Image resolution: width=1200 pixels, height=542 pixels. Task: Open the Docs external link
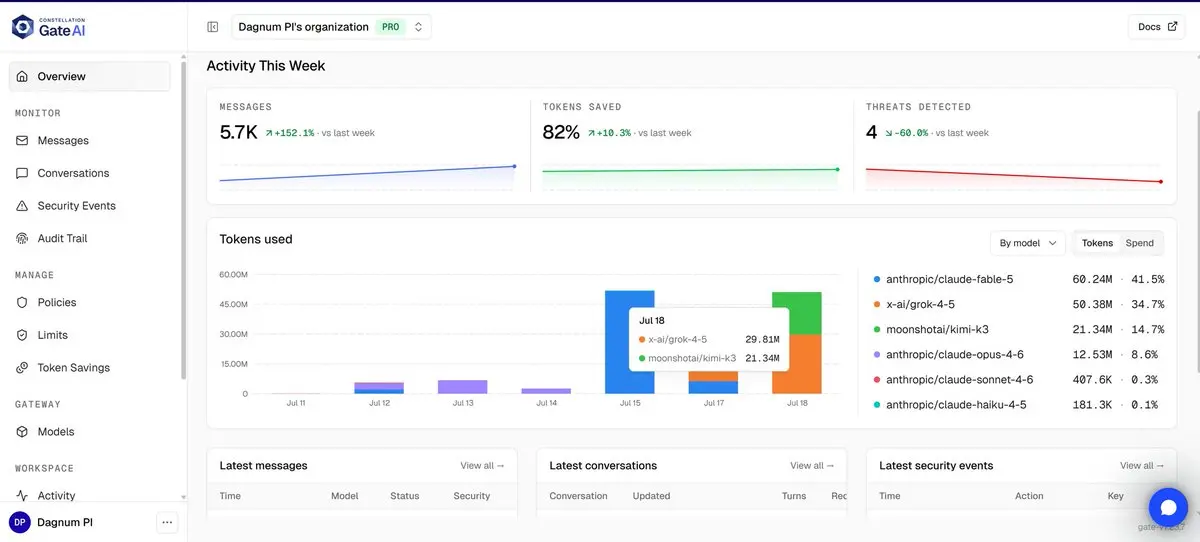tap(1156, 27)
